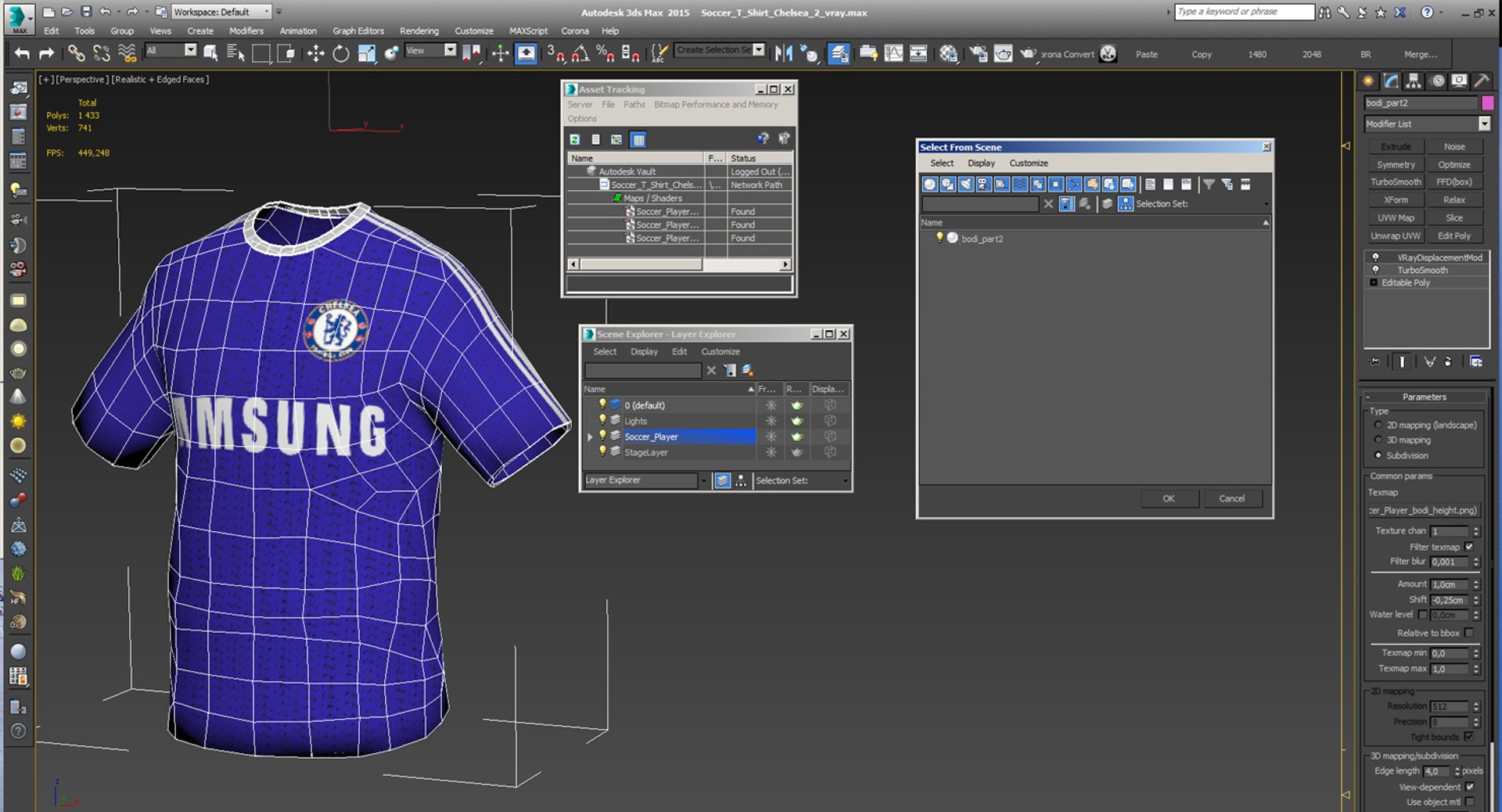Viewport: 1502px width, 812px height.
Task: Click the Edit Poly modifier button
Action: [x=1454, y=235]
